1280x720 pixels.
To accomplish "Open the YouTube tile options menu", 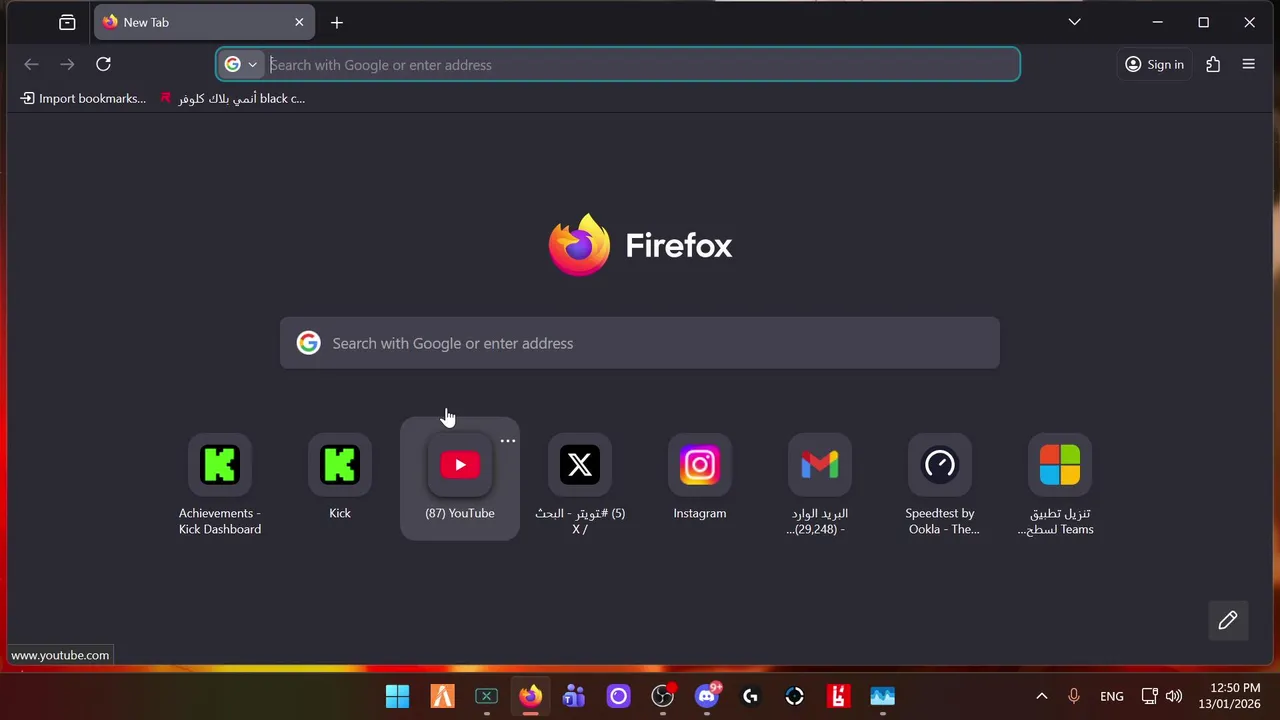I will (x=508, y=441).
